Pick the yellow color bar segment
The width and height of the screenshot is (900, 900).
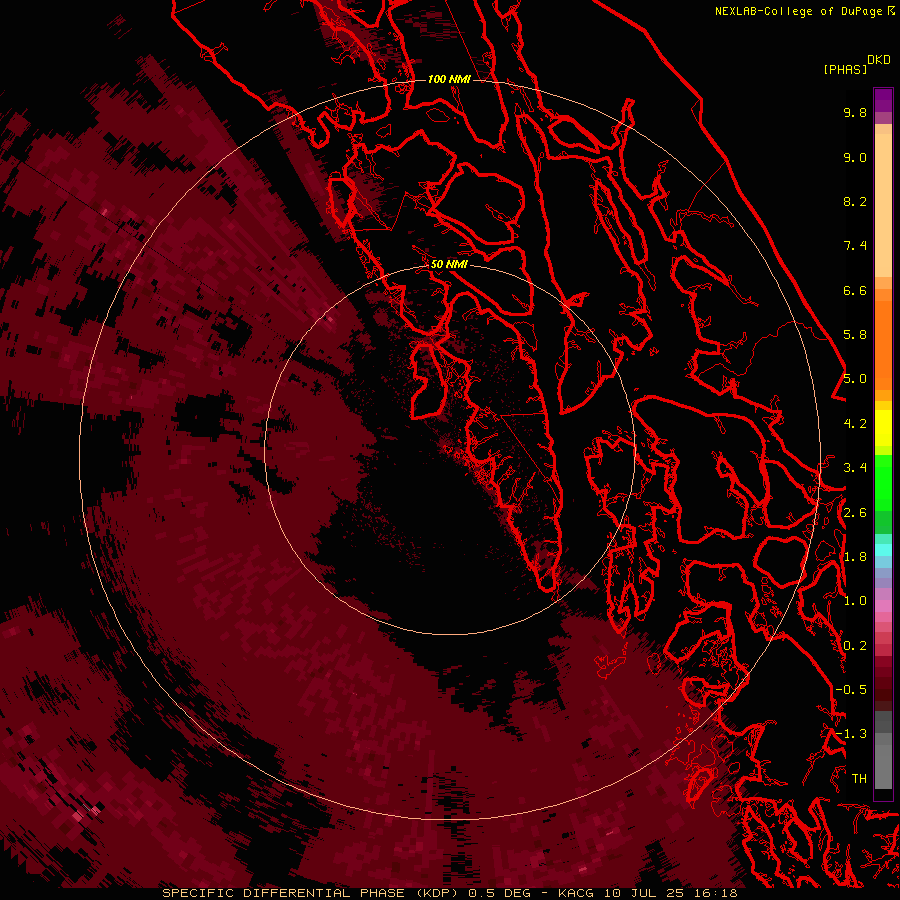point(883,428)
